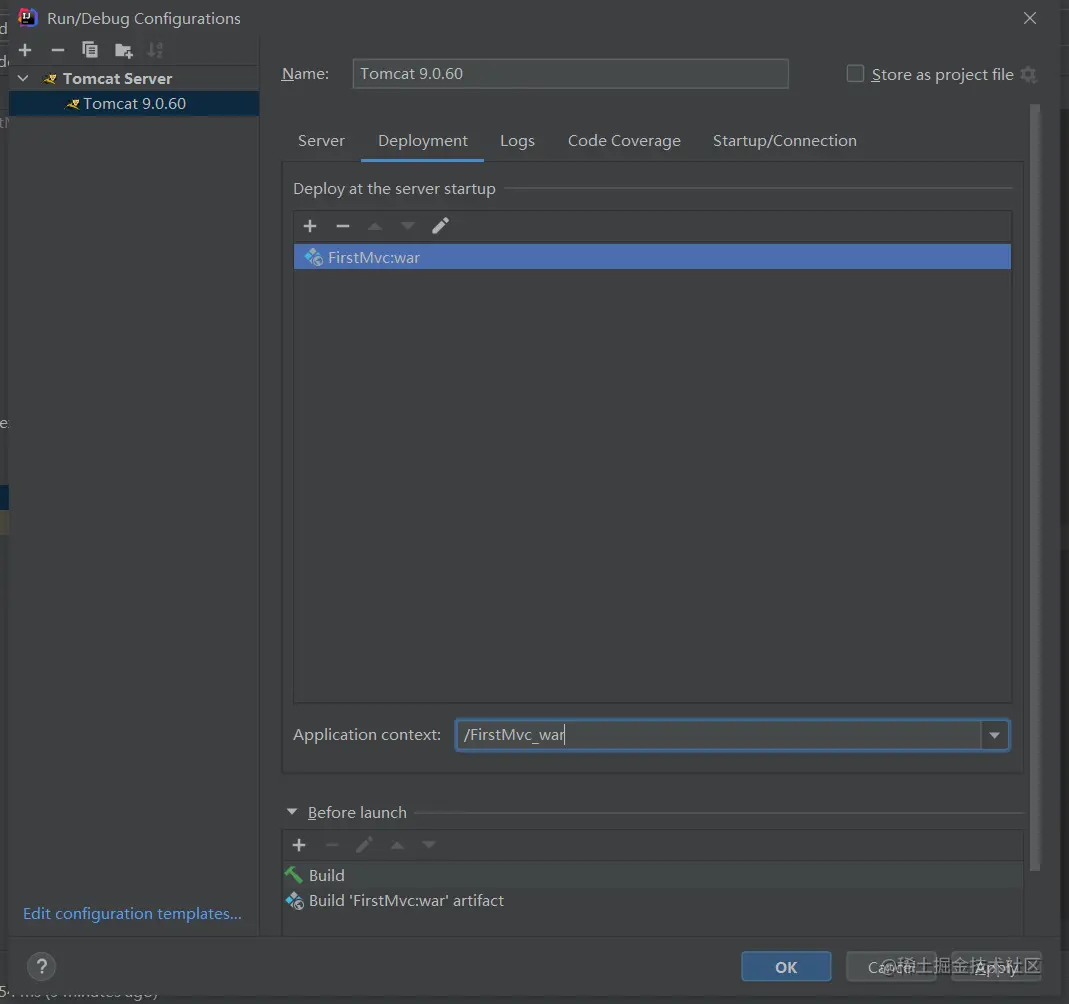This screenshot has height=1004, width=1069.
Task: Move the Before launch task up
Action: (x=397, y=845)
